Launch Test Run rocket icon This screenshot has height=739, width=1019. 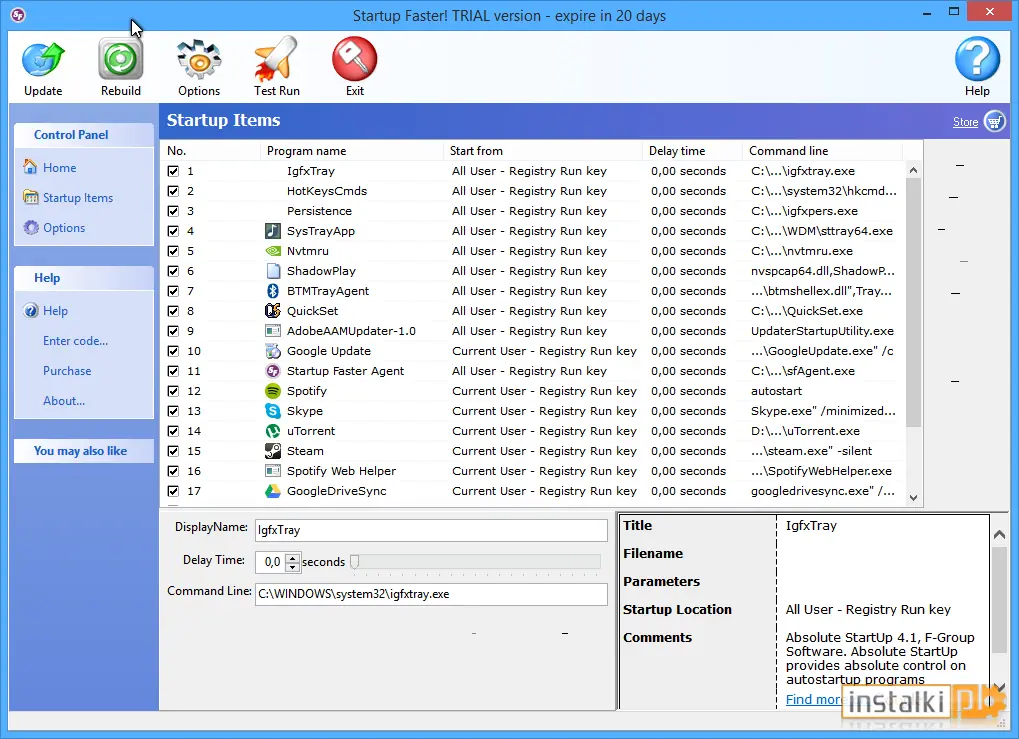(276, 60)
